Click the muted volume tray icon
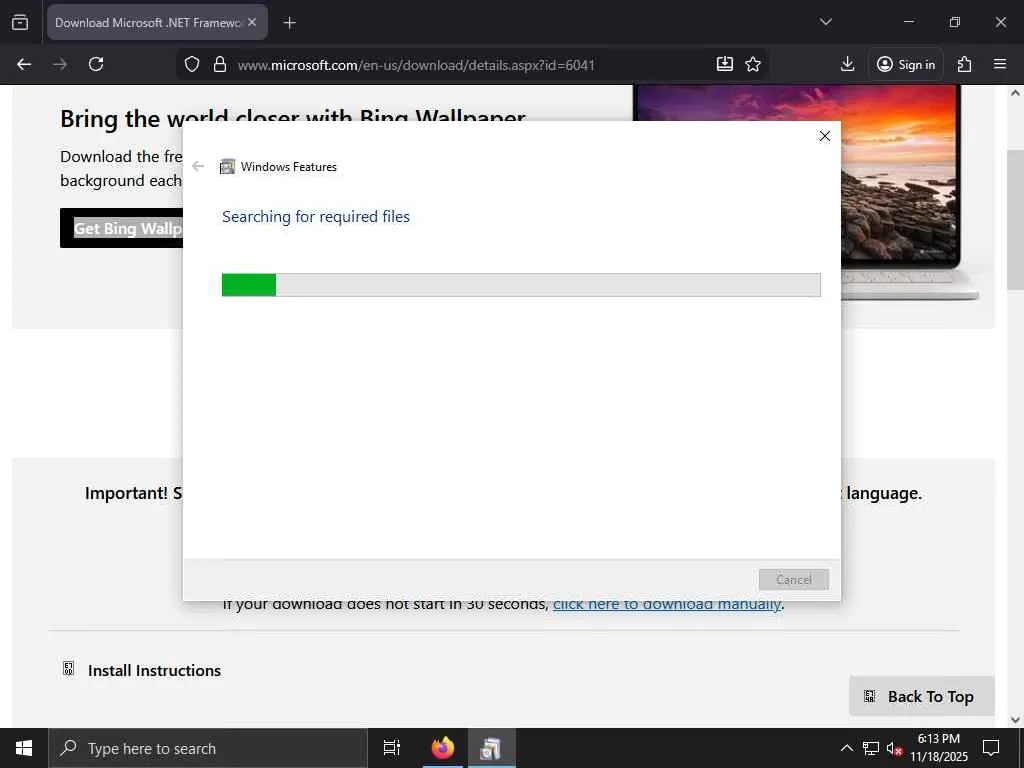 894,748
